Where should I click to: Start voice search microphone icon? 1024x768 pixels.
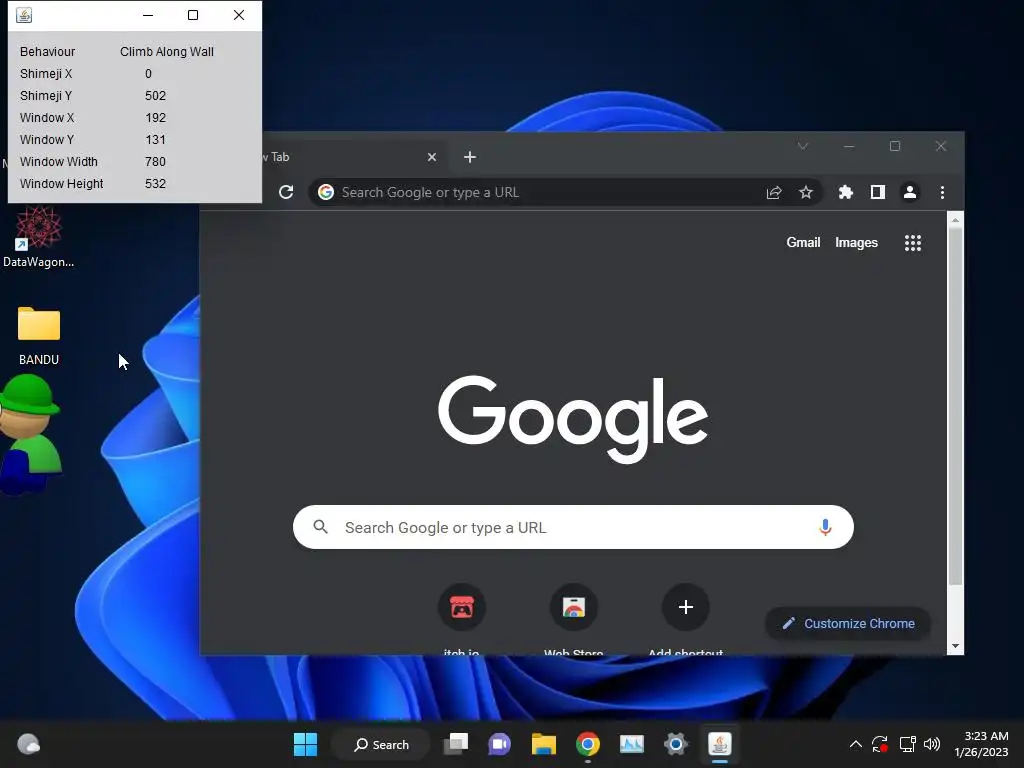click(x=825, y=527)
